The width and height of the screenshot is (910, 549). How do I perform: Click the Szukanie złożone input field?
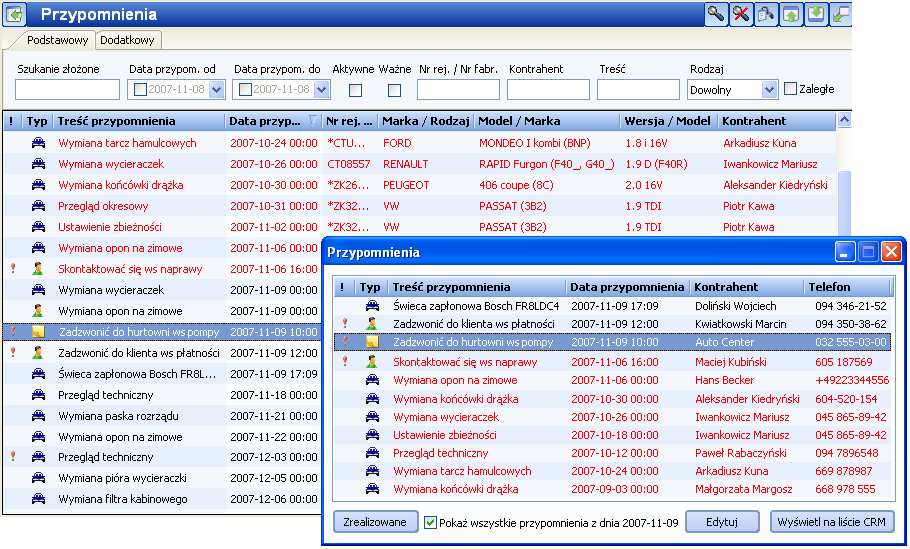[67, 90]
